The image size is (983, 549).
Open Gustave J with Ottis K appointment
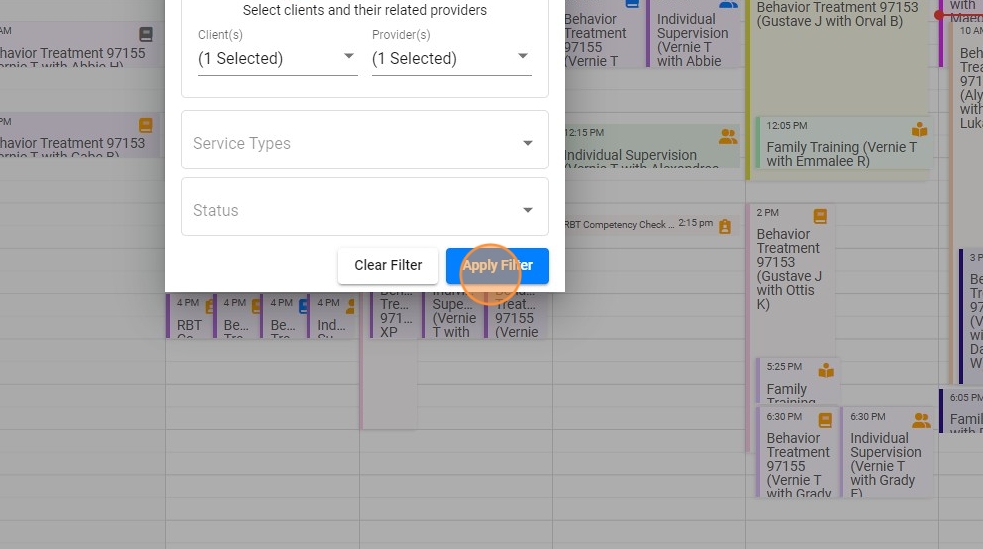tap(789, 270)
